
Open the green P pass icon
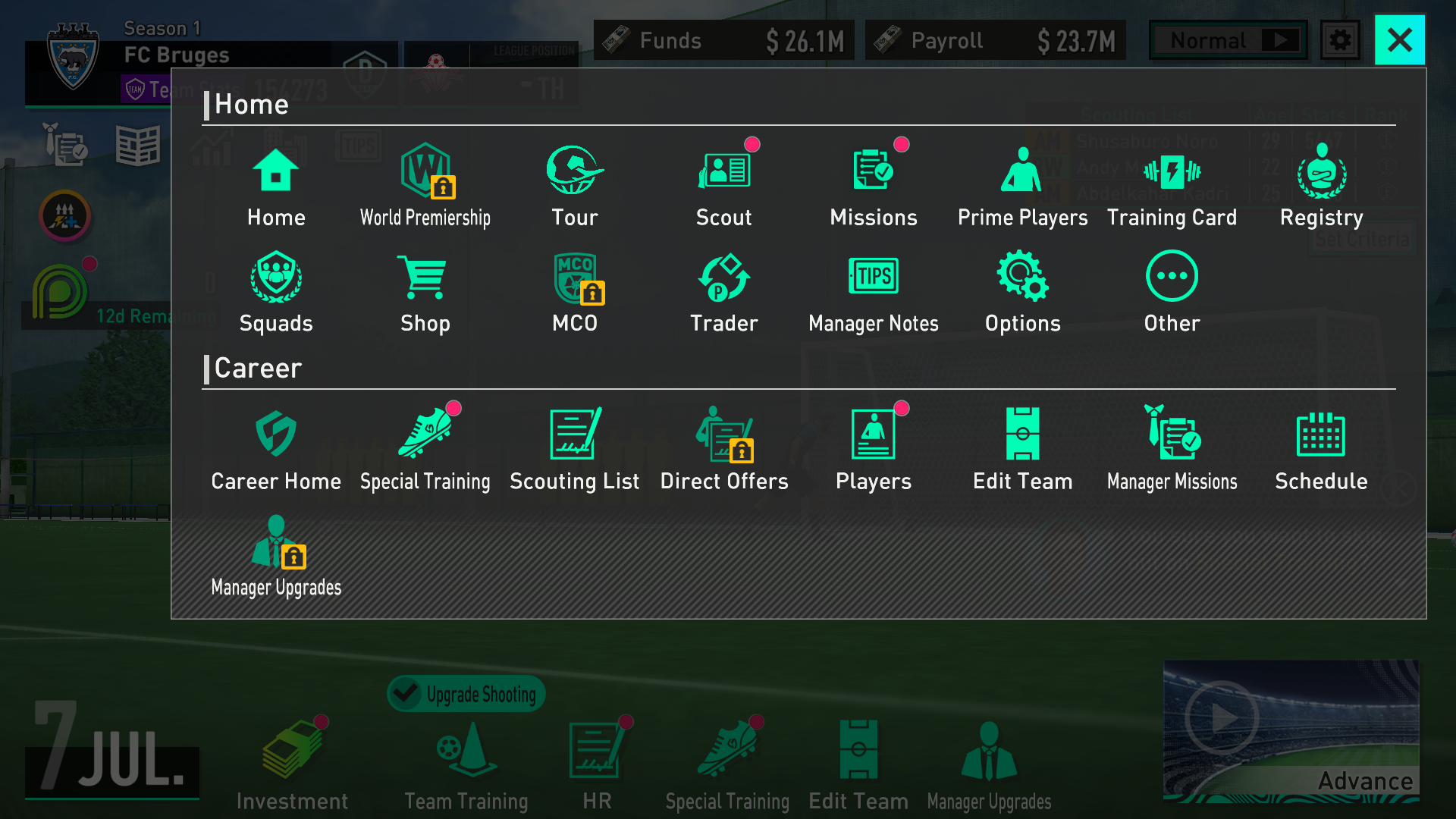[x=59, y=290]
